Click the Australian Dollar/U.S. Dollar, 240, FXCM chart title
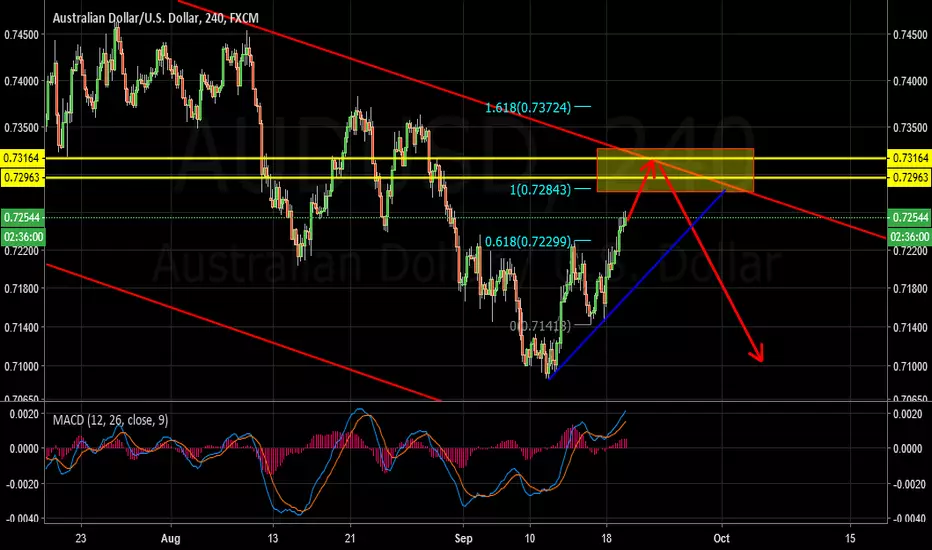This screenshot has width=932, height=550. coord(156,18)
